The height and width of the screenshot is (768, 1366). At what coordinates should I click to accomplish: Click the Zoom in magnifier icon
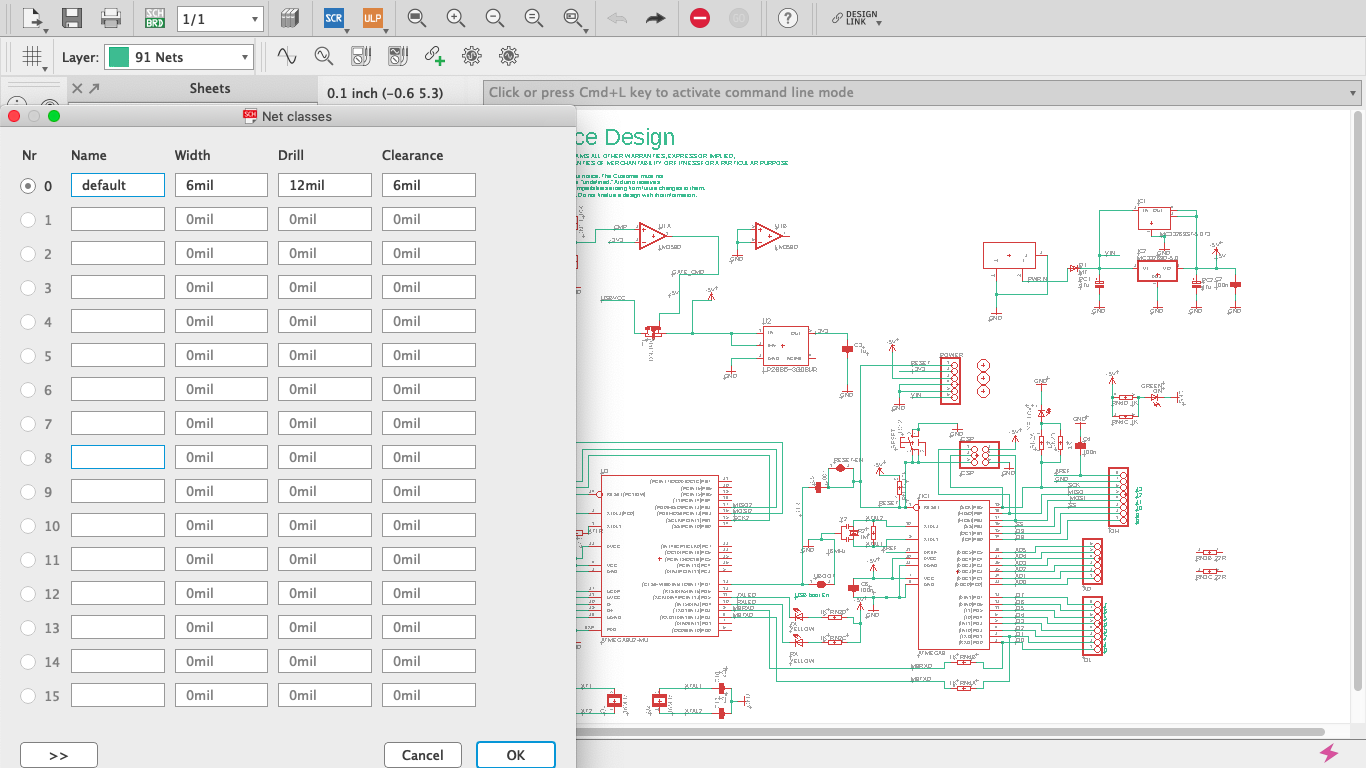click(x=456, y=18)
